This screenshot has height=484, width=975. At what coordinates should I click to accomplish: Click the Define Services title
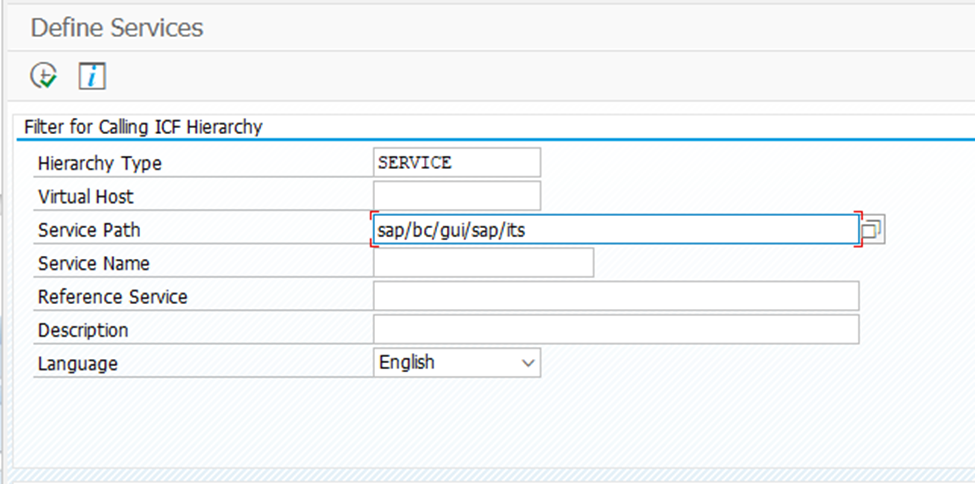[116, 28]
